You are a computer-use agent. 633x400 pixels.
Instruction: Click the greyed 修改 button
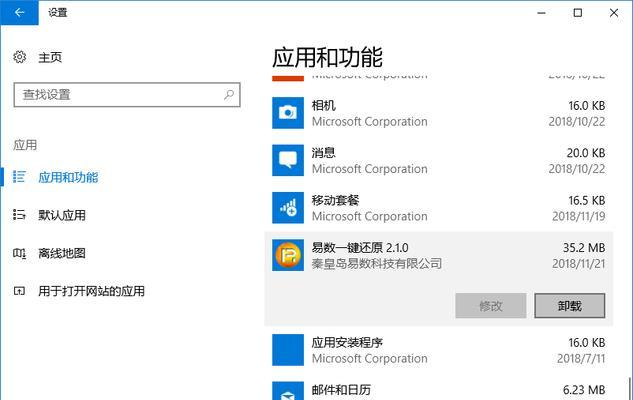[x=491, y=306]
